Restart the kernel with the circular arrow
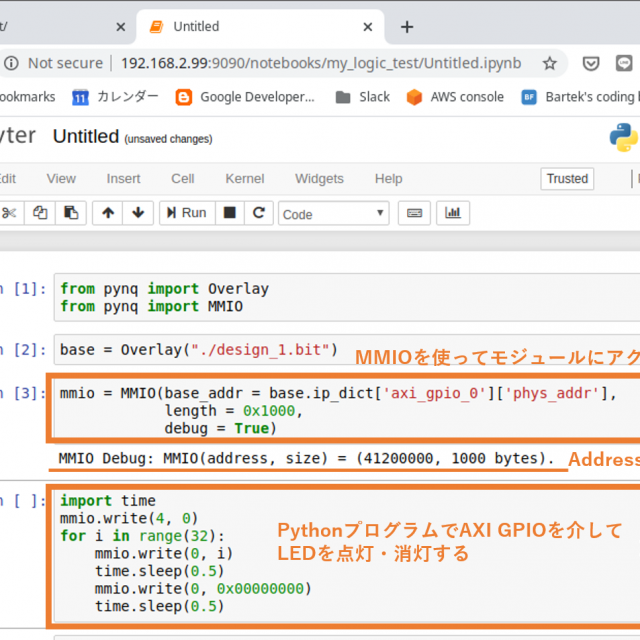This screenshot has height=640, width=640. coord(259,213)
